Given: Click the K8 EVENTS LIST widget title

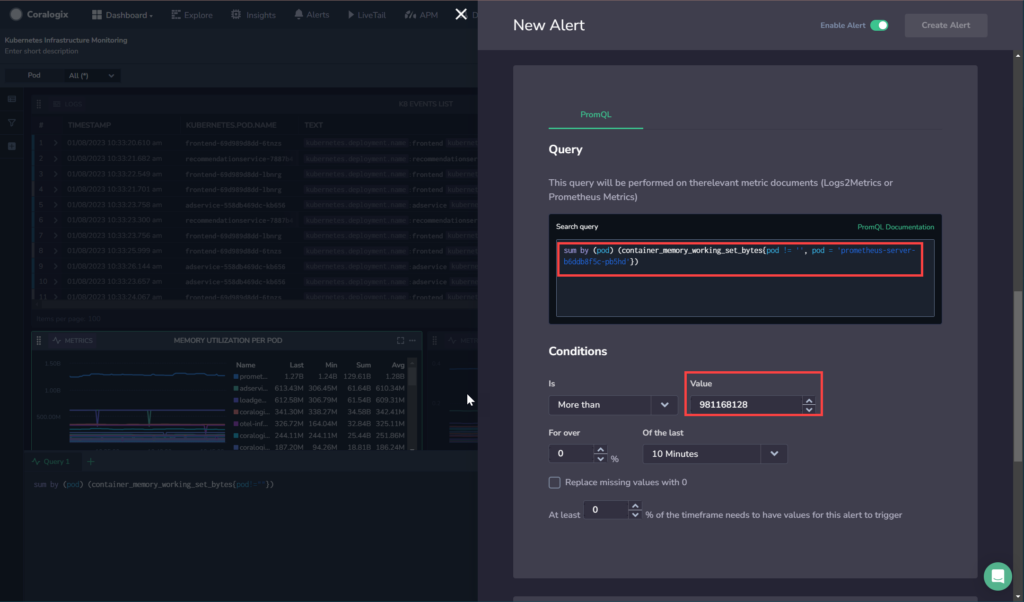Looking at the screenshot, I should [x=425, y=104].
